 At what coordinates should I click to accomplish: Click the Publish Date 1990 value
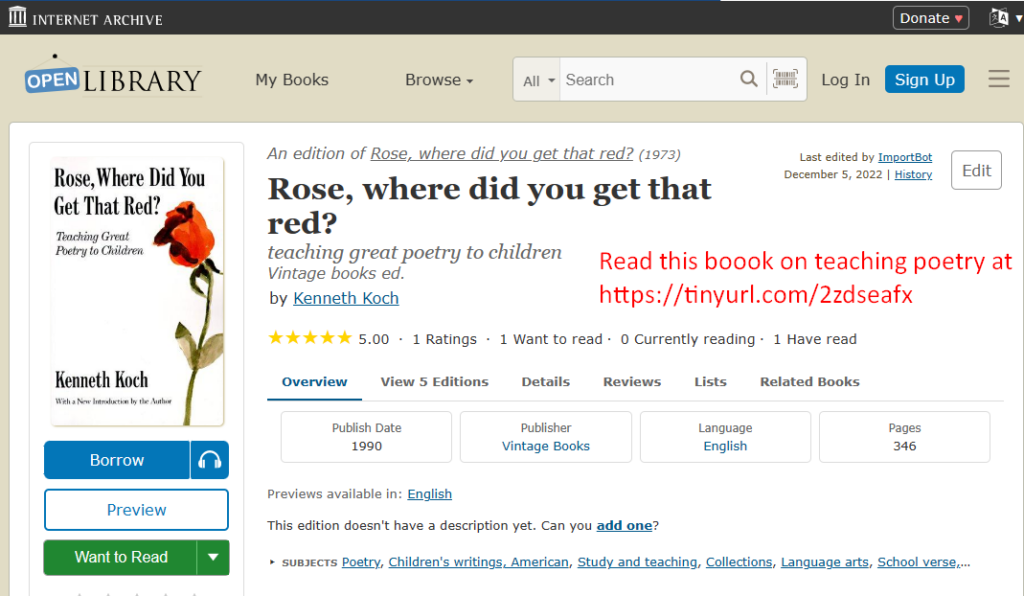(366, 446)
